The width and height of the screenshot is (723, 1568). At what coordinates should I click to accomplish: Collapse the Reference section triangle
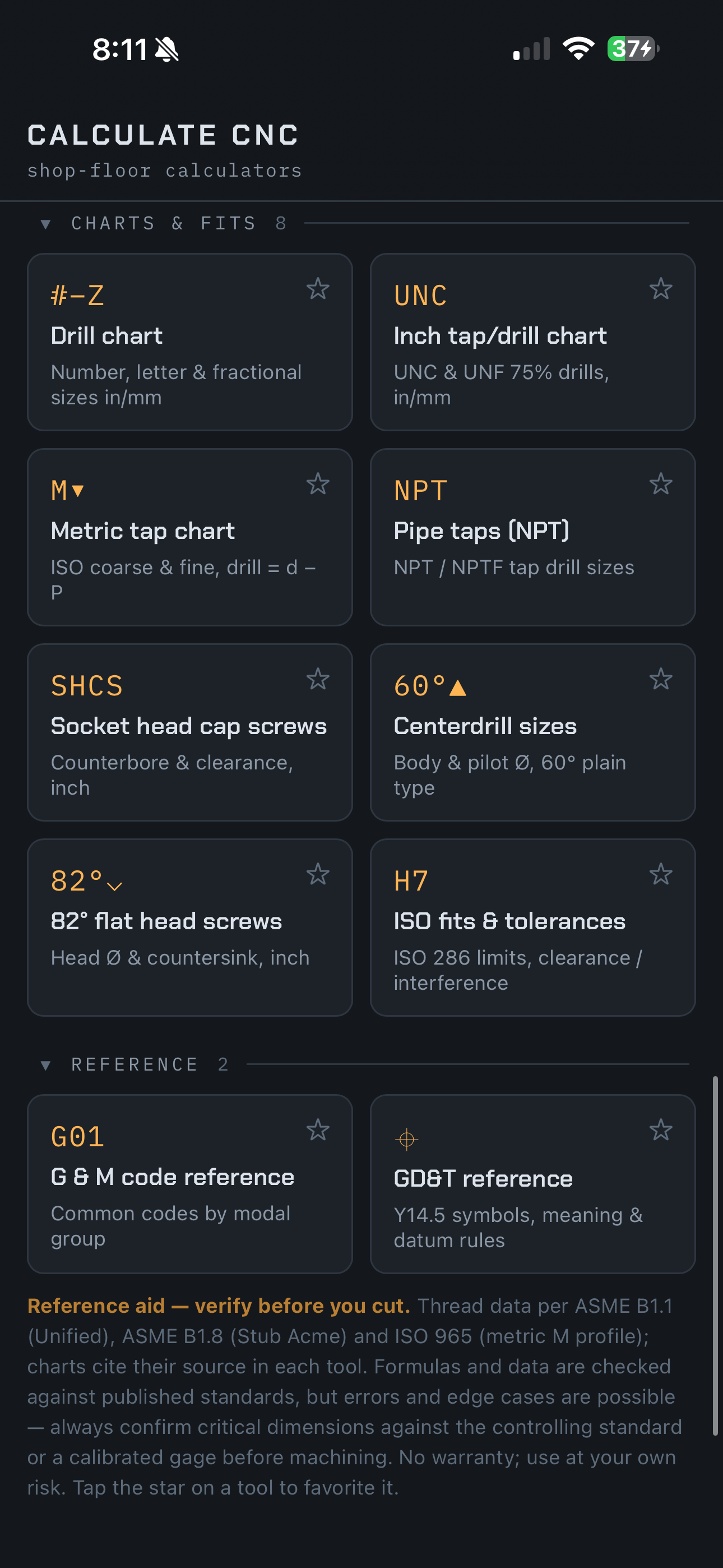(x=45, y=1064)
